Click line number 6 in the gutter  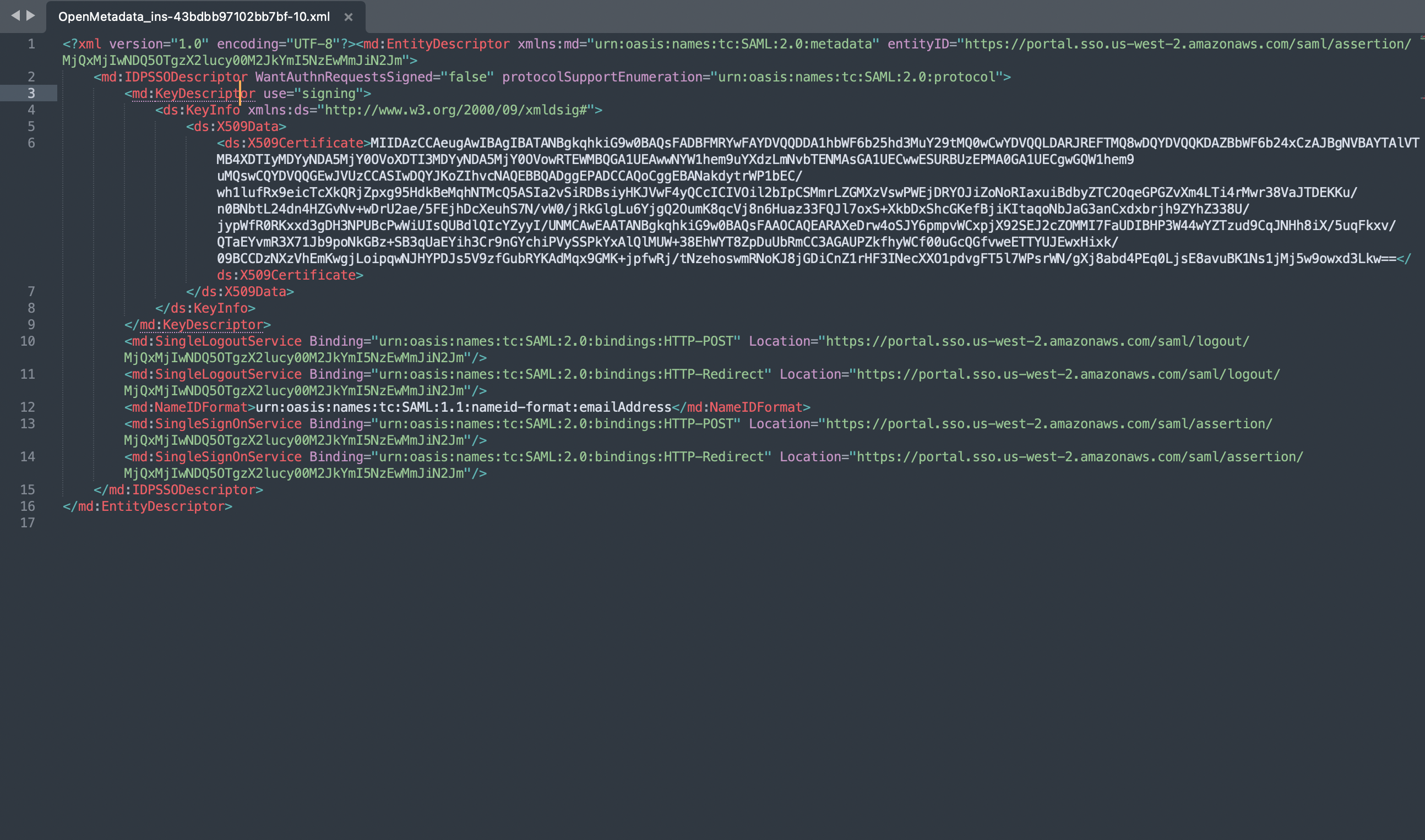click(x=31, y=143)
